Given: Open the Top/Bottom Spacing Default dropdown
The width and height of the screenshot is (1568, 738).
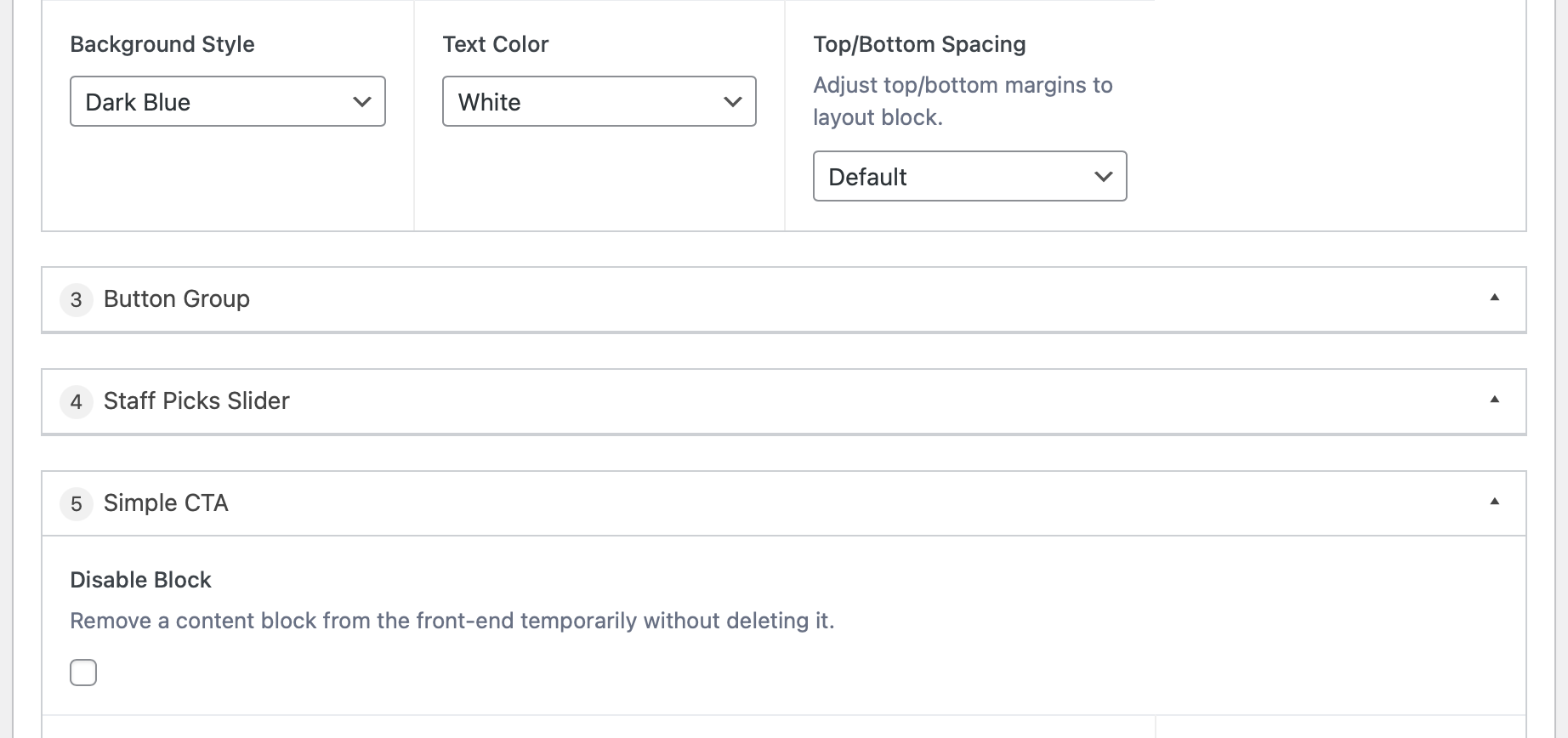Looking at the screenshot, I should pos(970,176).
